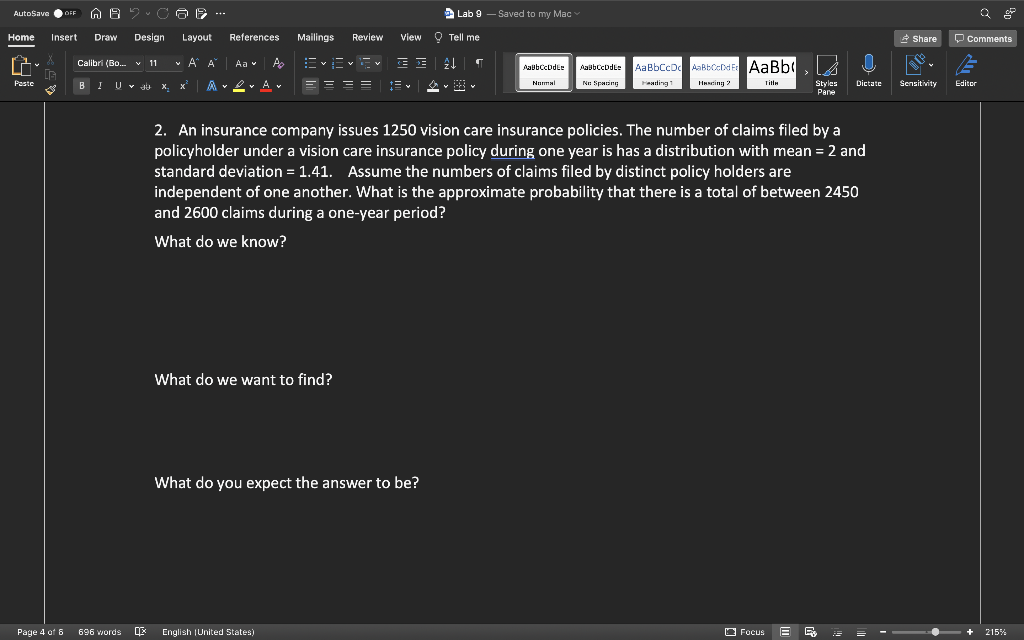Decrease font size with small A
The image size is (1024, 640).
[212, 63]
